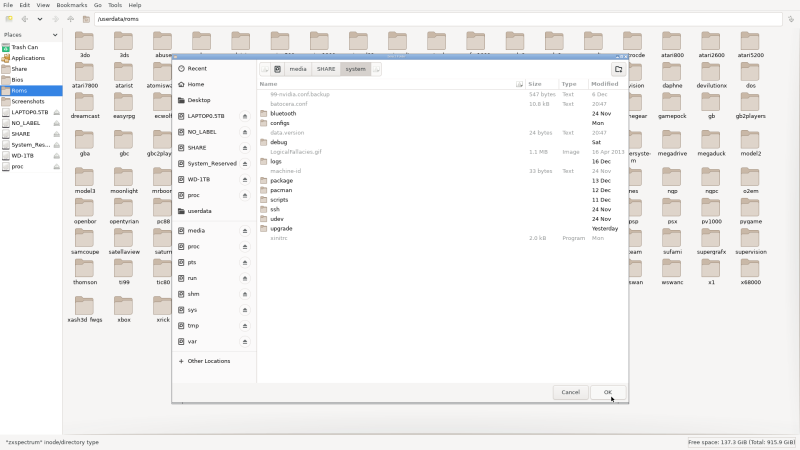Select the udev folder in dialog
Viewport: 800px width, 450px height.
[442, 219]
